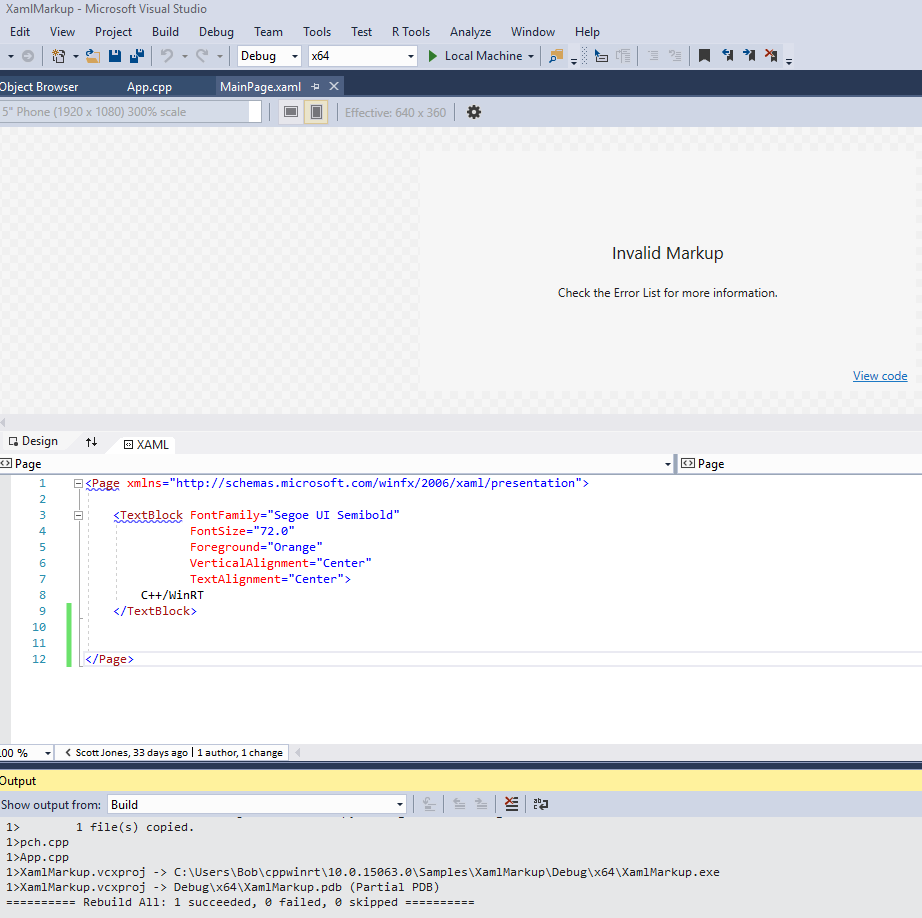The height and width of the screenshot is (918, 922).
Task: Collapse the TextBlock code region
Action: point(78,515)
